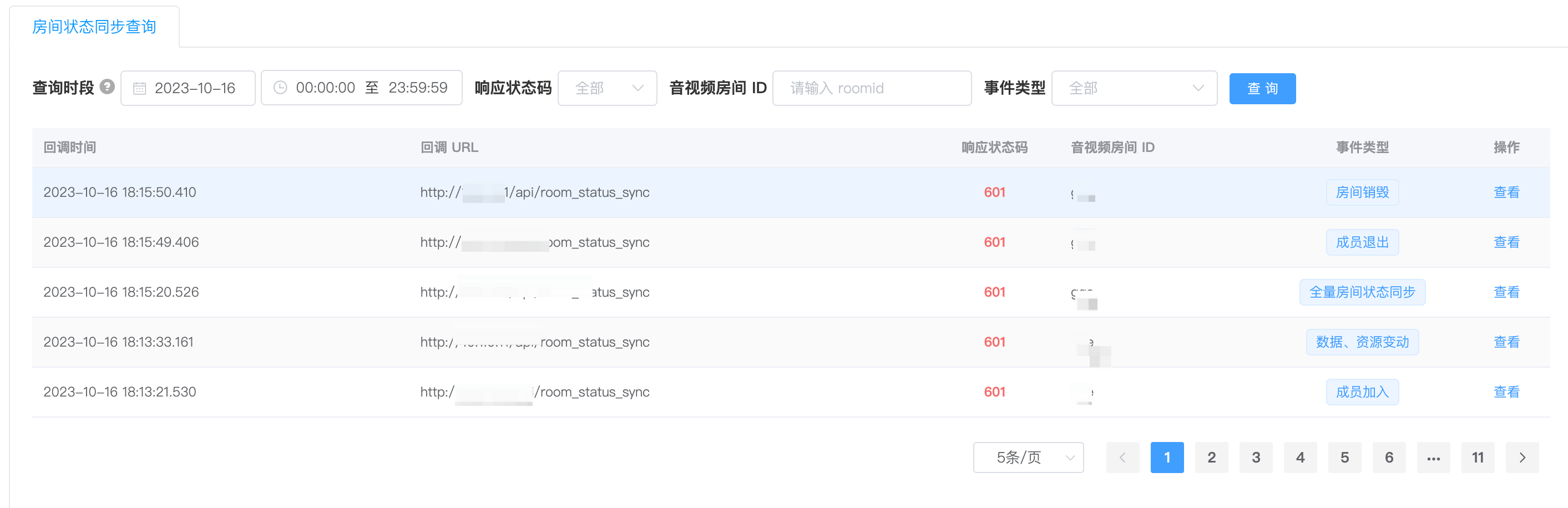Go to next page with right arrow

point(1522,458)
